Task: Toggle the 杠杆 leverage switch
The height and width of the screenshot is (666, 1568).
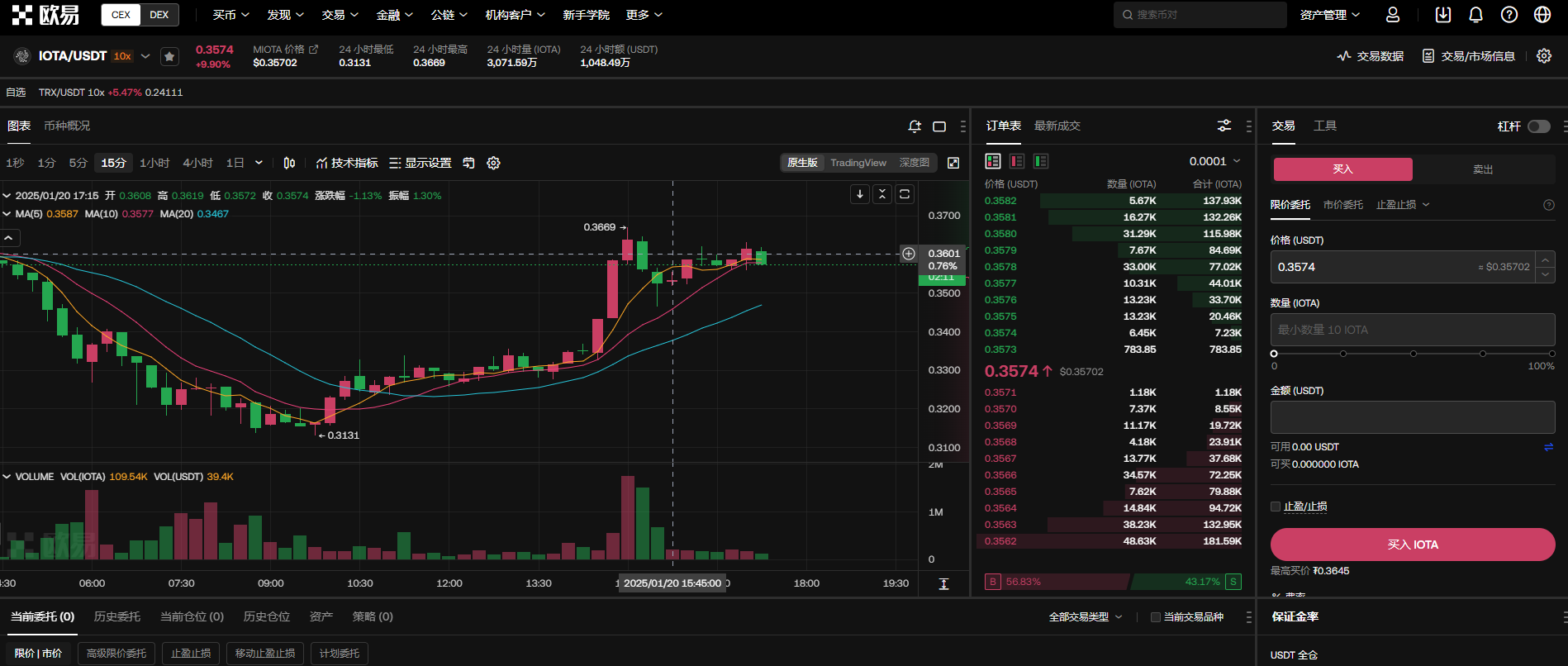Action: click(x=1538, y=126)
